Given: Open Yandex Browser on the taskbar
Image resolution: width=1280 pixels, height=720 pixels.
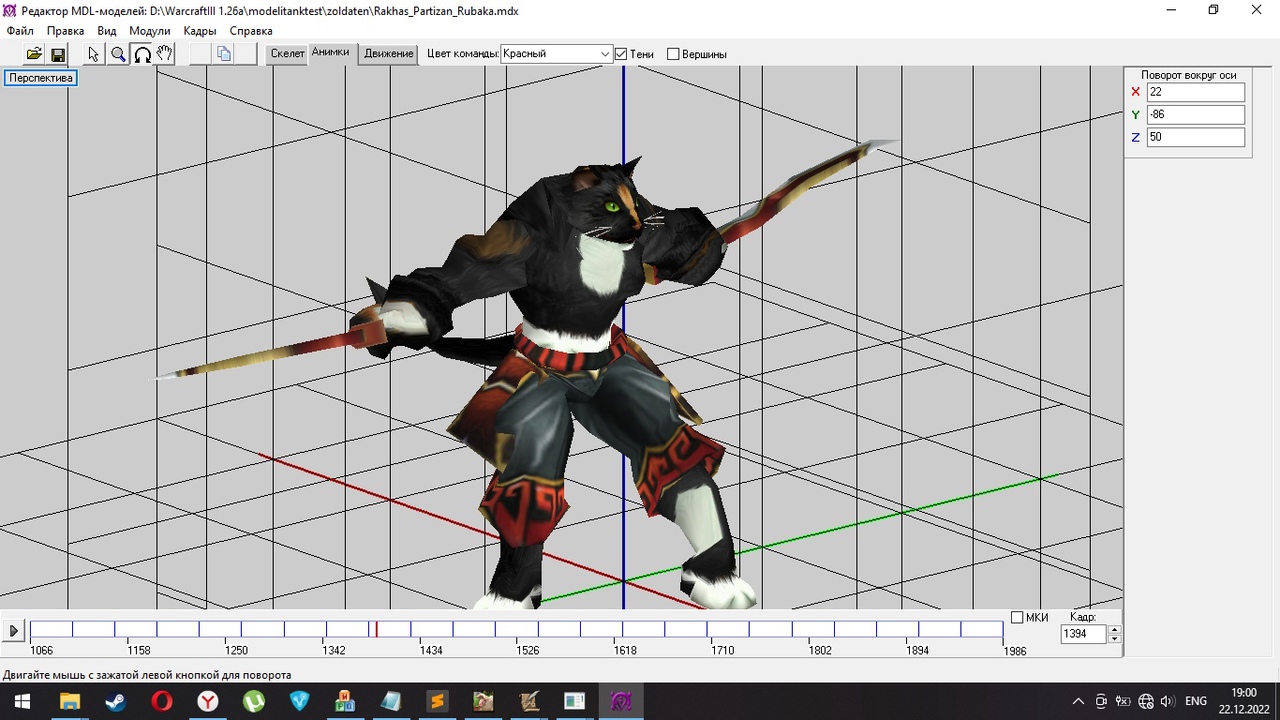Looking at the screenshot, I should tap(207, 701).
